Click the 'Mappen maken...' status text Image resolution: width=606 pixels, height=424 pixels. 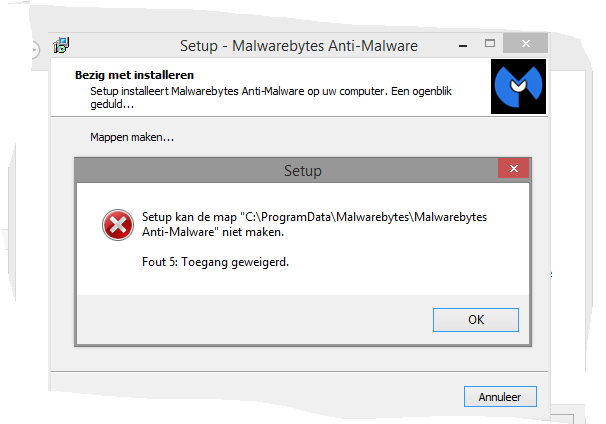(132, 137)
